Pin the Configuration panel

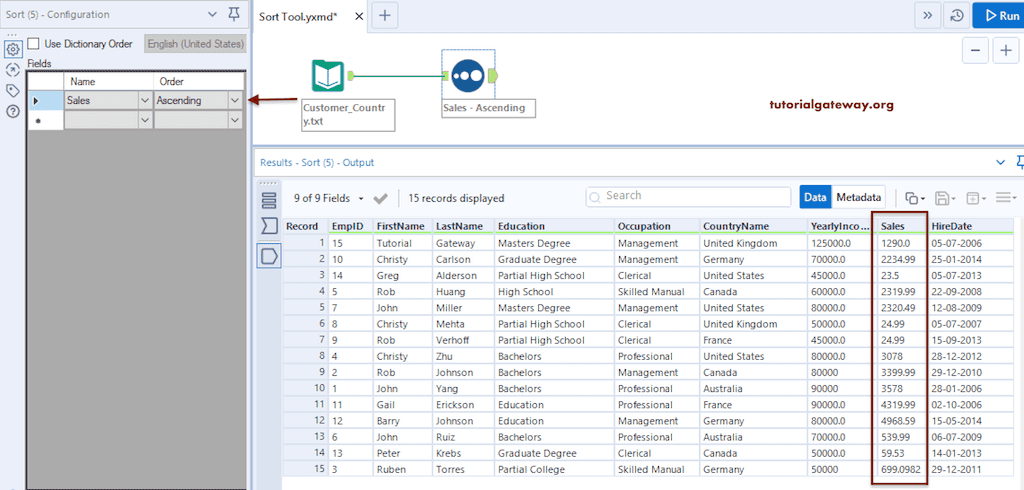pyautogui.click(x=234, y=14)
